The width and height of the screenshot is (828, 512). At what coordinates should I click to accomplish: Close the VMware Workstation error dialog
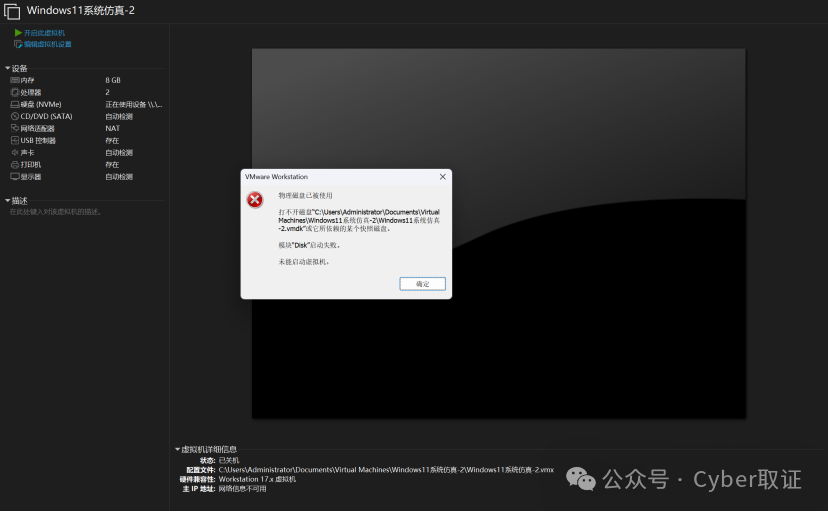tap(443, 177)
